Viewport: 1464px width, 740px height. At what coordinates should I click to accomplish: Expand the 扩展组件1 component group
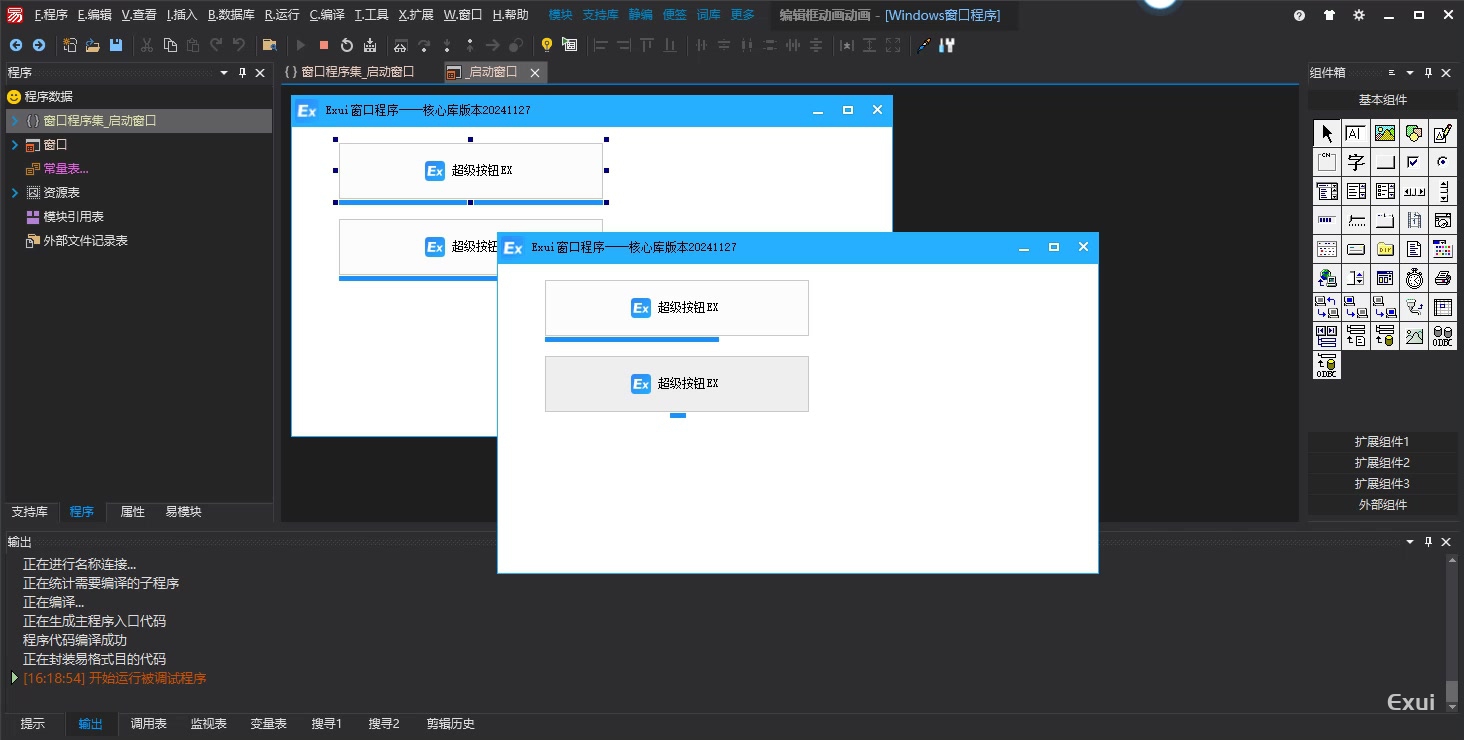pyautogui.click(x=1382, y=442)
